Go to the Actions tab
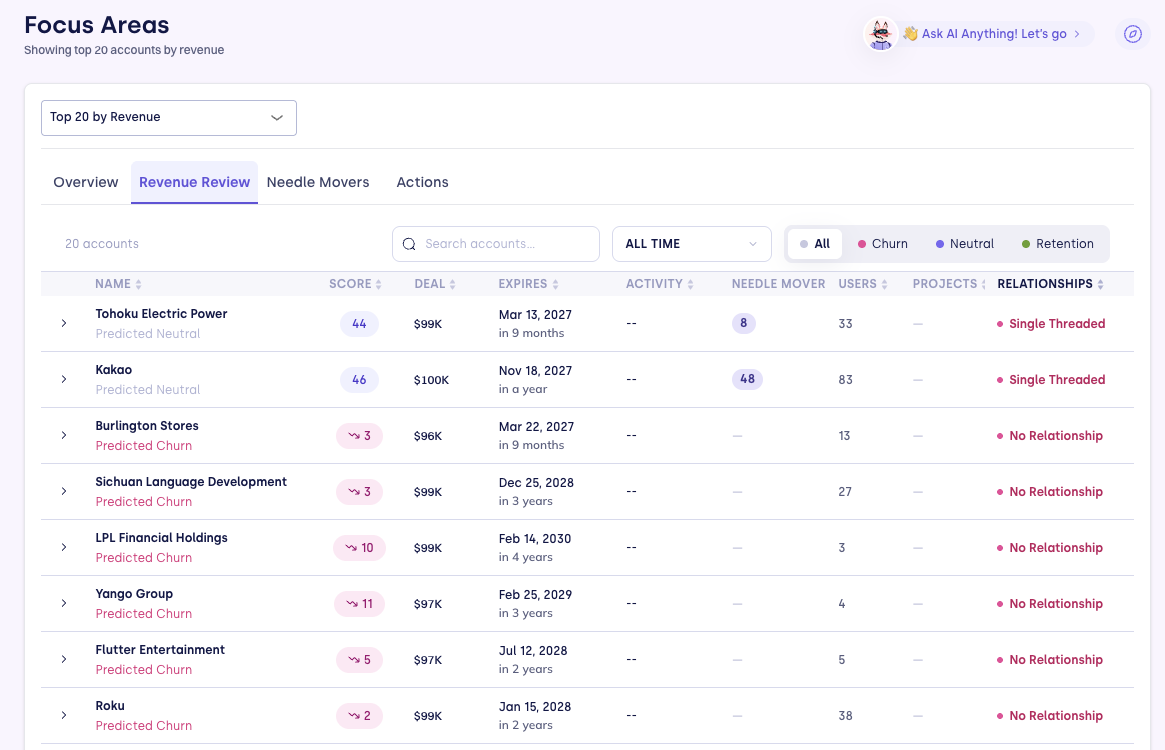 coord(422,182)
